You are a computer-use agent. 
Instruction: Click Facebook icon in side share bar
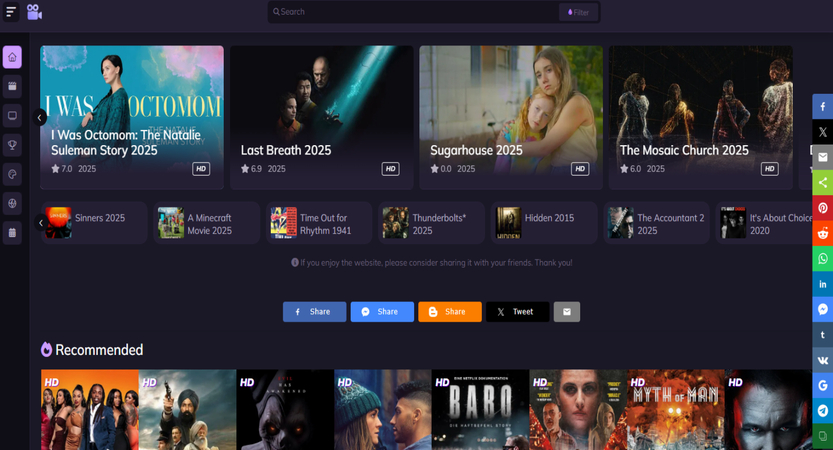(x=822, y=107)
